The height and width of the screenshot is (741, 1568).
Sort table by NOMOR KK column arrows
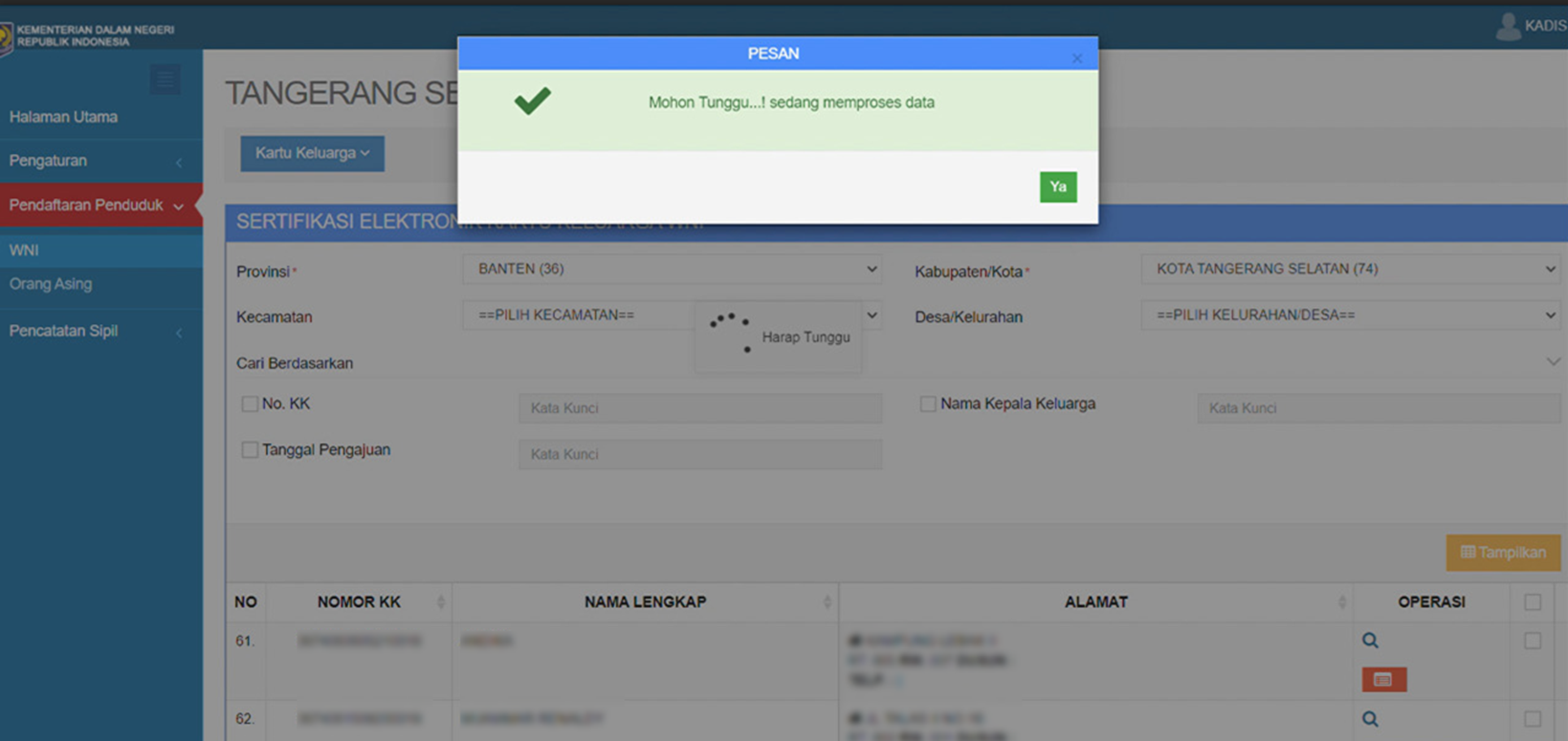[440, 602]
